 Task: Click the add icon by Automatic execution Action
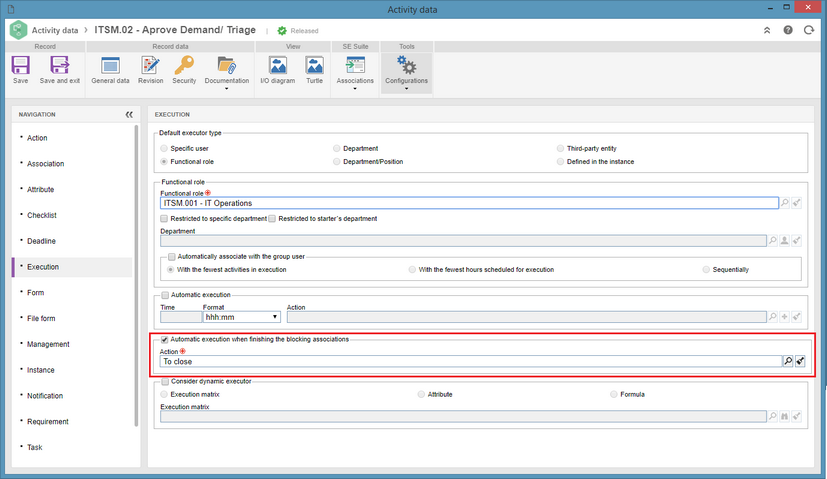[785, 317]
